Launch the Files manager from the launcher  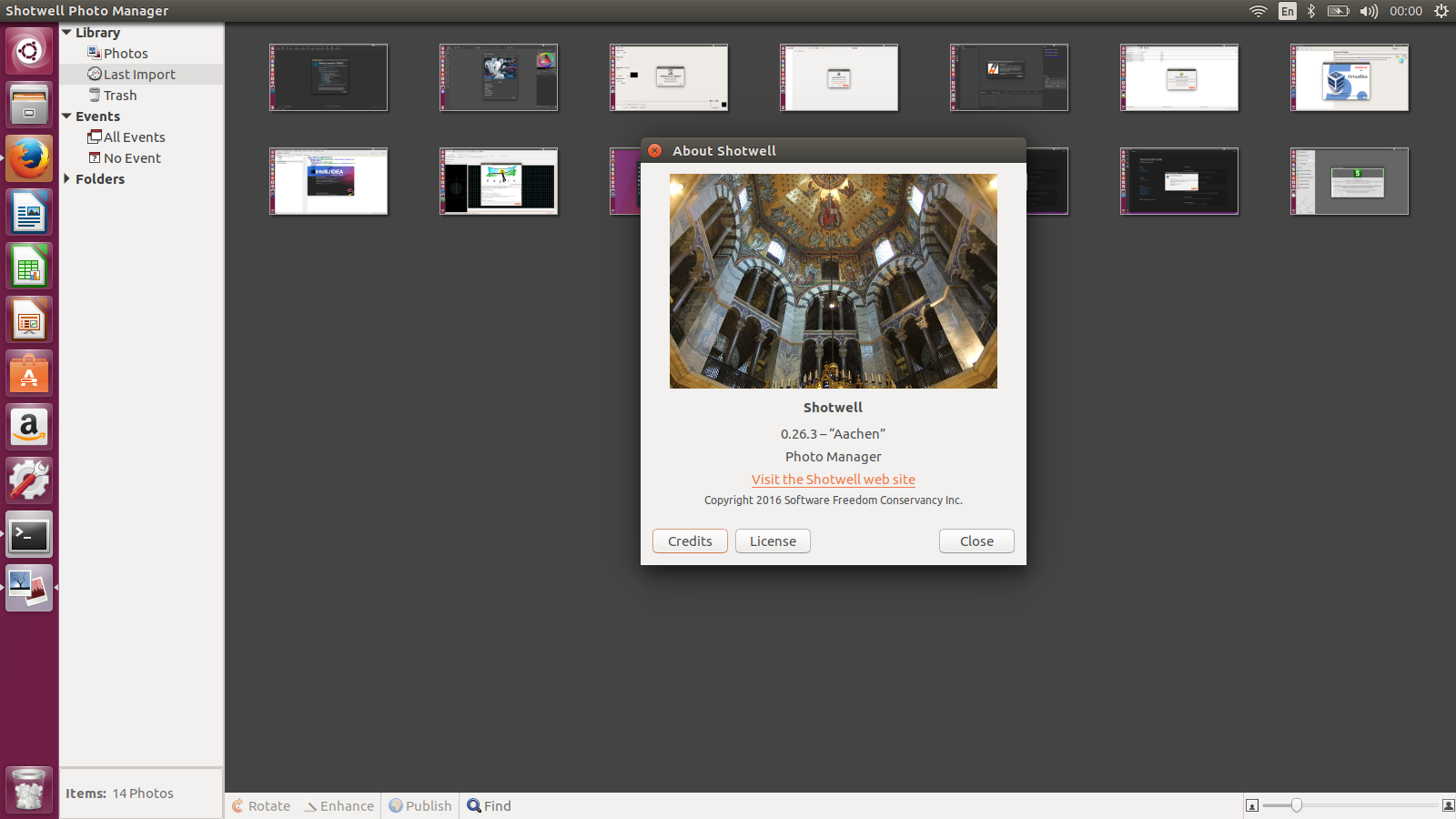coord(29,105)
